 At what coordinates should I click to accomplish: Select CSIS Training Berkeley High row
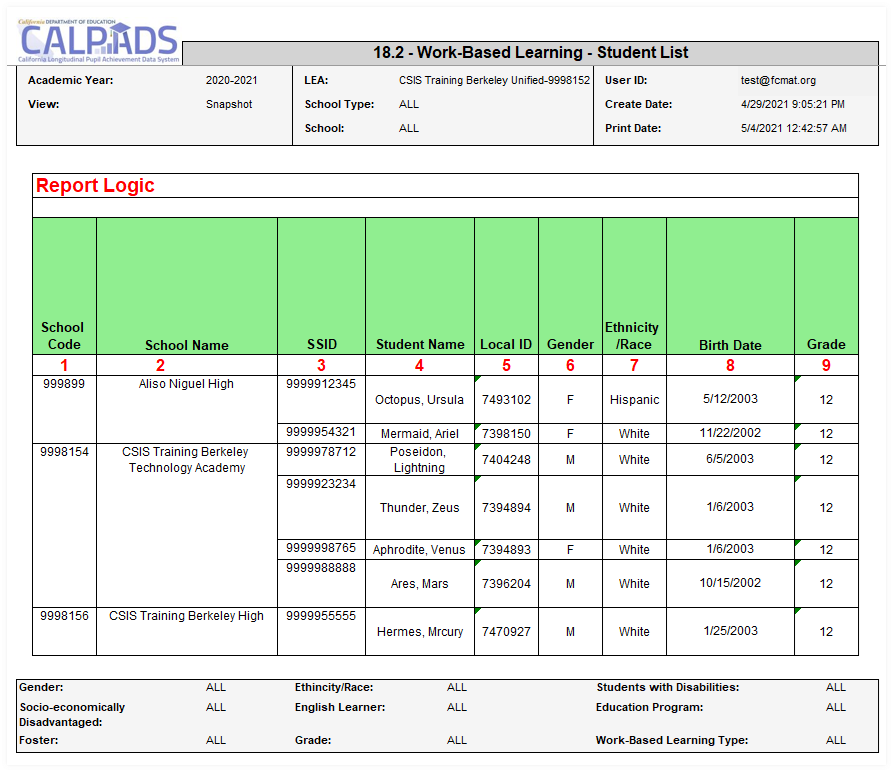(186, 616)
